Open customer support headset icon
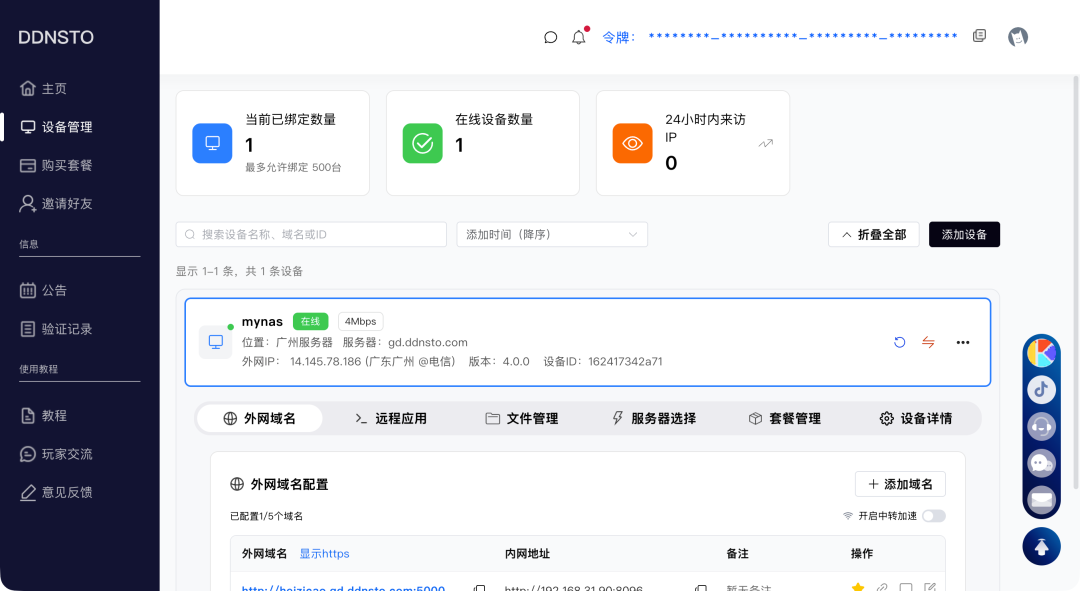This screenshot has width=1080, height=591. pos(1041,426)
